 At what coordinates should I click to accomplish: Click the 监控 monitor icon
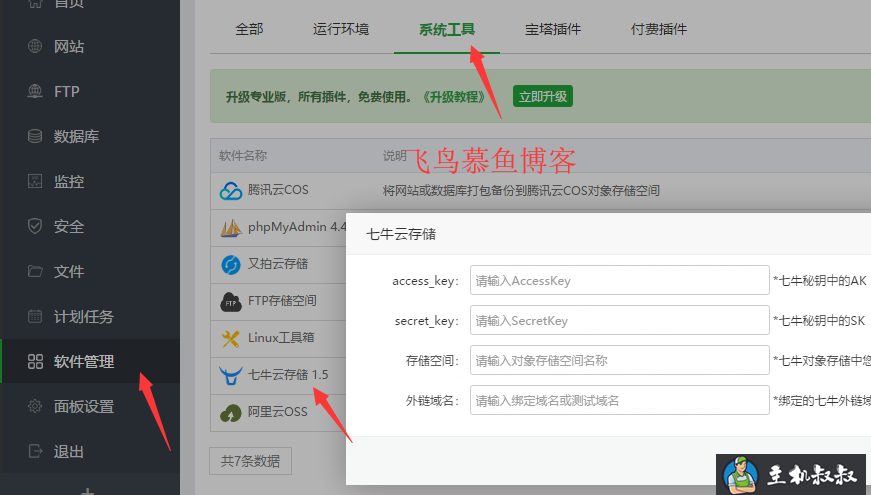34,181
